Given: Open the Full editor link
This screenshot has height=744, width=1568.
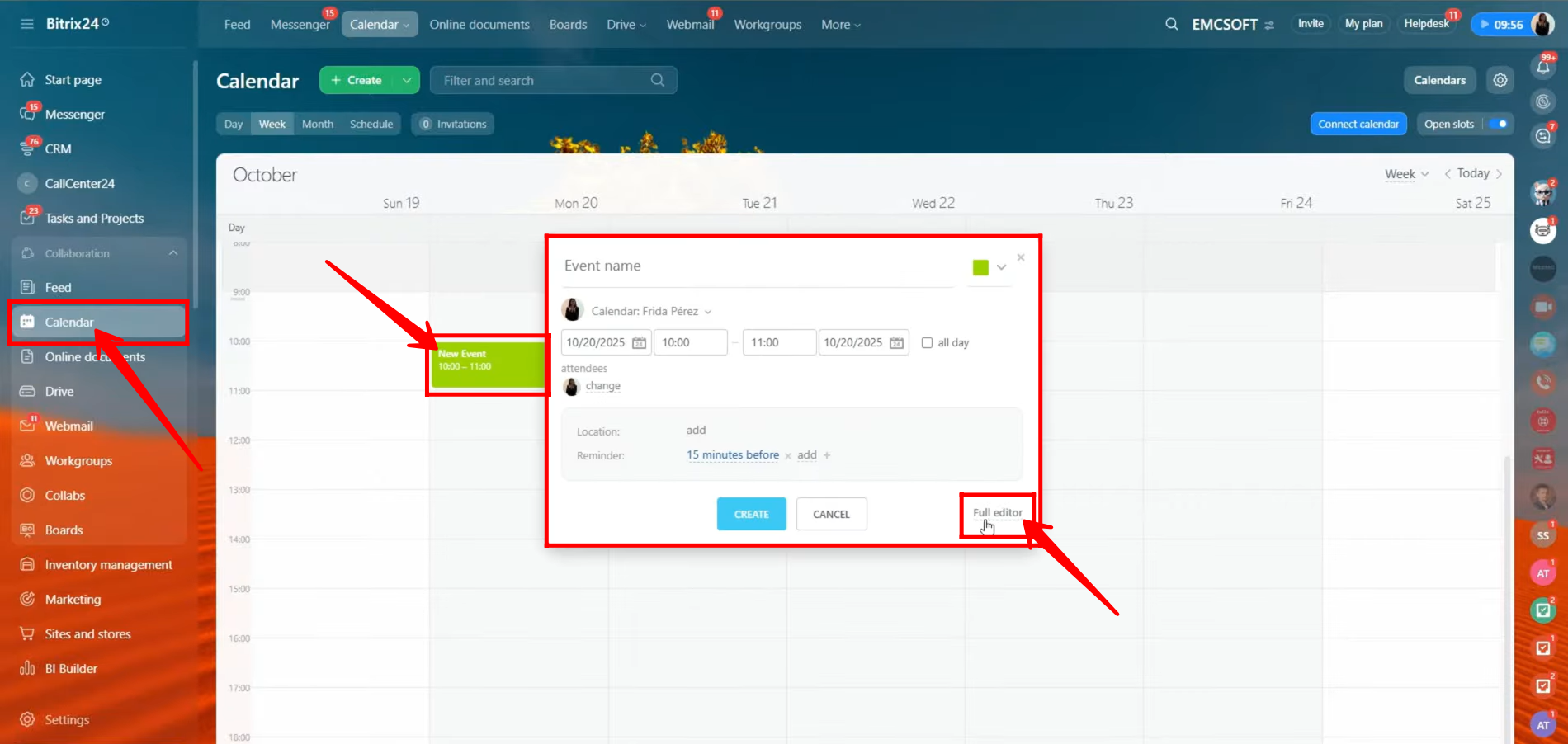Looking at the screenshot, I should [x=997, y=512].
